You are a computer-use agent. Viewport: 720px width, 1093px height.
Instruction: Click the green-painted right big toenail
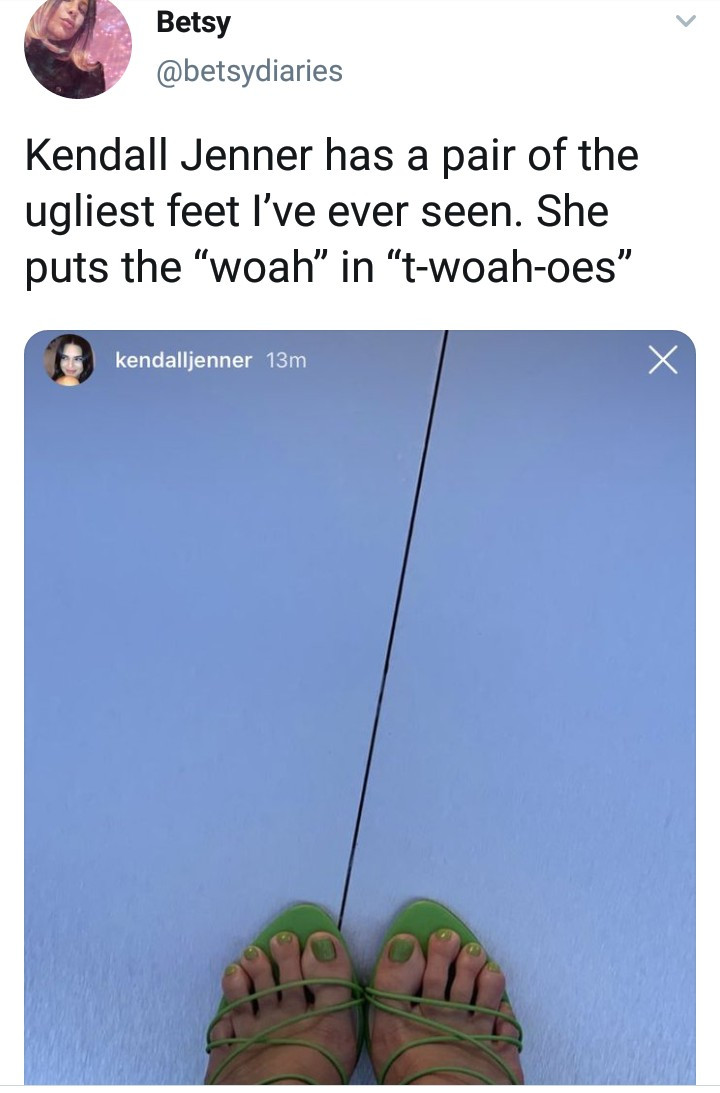(399, 949)
